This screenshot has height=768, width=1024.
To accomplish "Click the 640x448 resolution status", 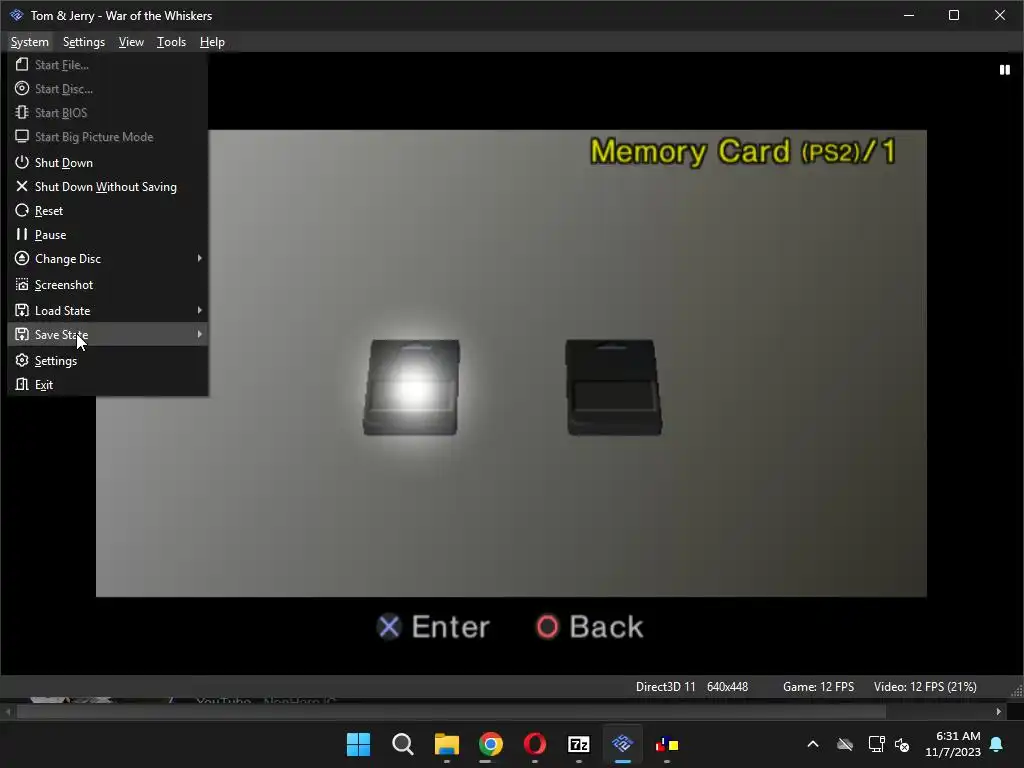I will click(728, 686).
